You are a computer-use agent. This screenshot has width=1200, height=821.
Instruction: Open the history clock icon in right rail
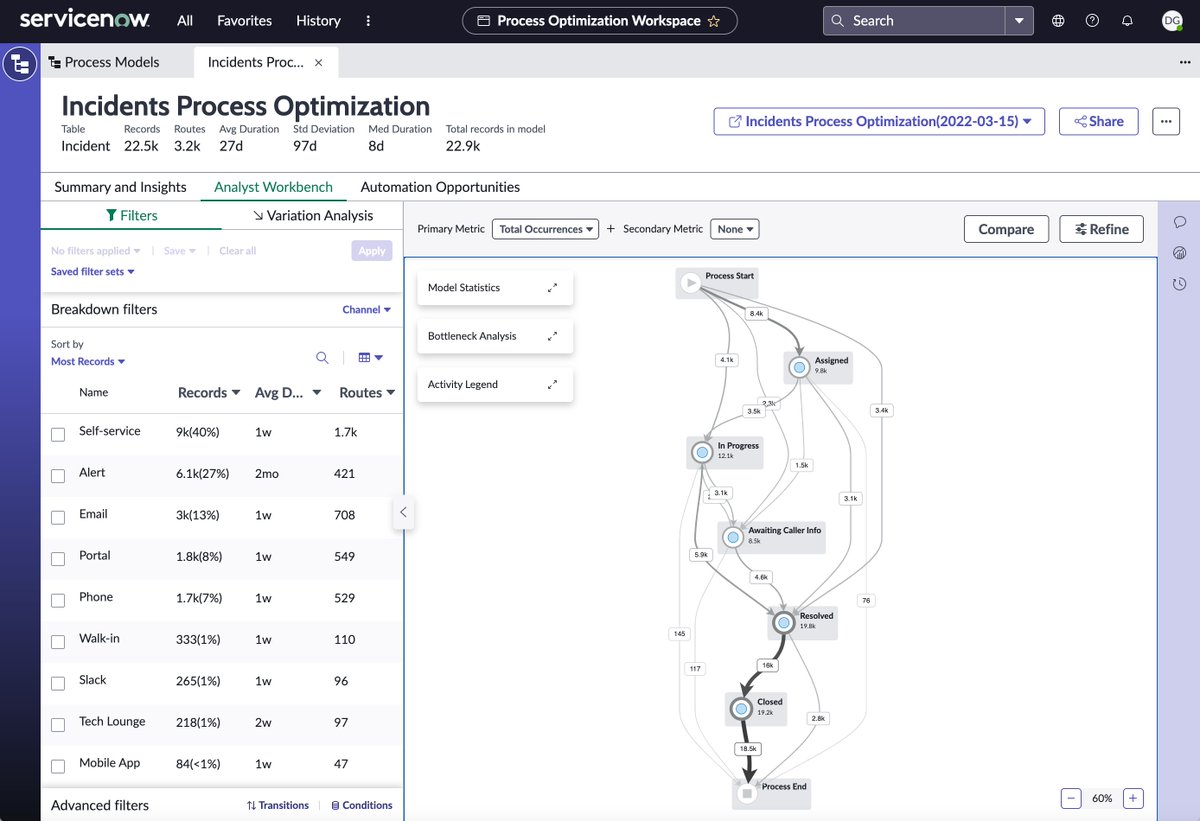pos(1179,284)
